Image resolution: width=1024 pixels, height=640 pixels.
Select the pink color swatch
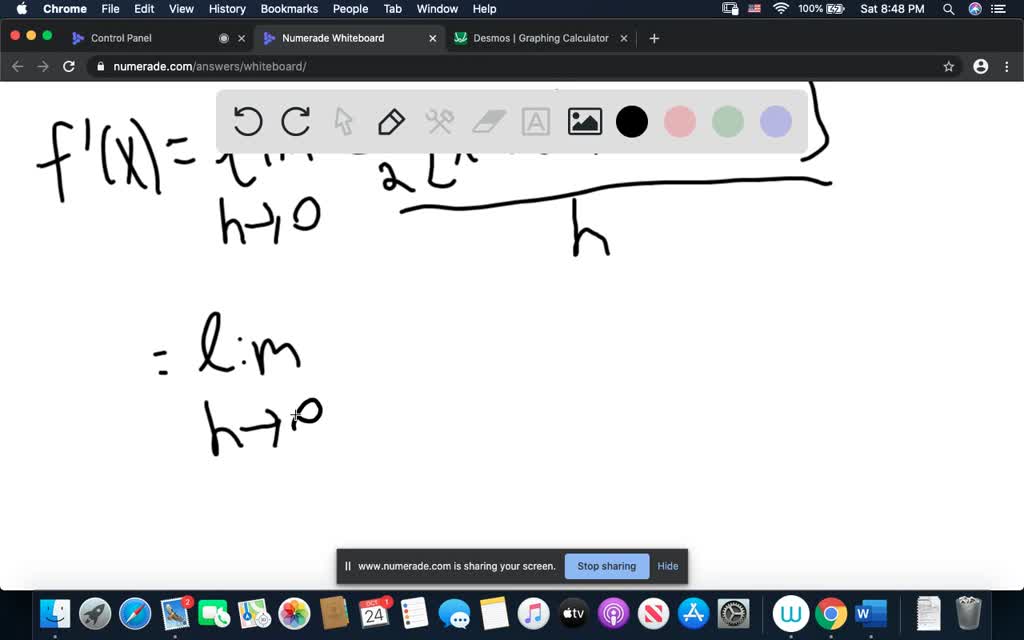click(680, 121)
